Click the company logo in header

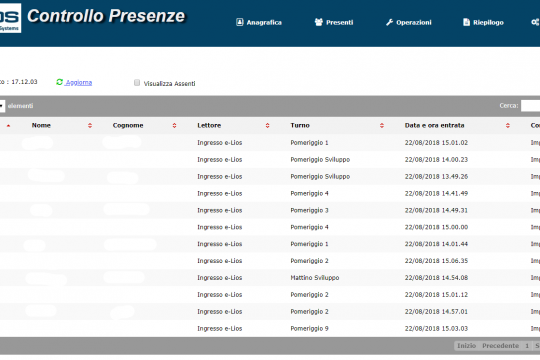pyautogui.click(x=9, y=18)
